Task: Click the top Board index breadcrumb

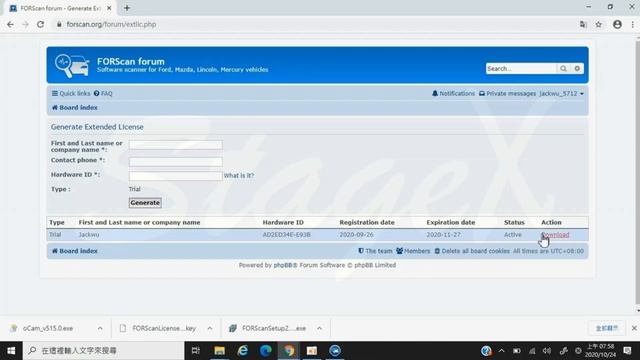Action: (x=75, y=108)
